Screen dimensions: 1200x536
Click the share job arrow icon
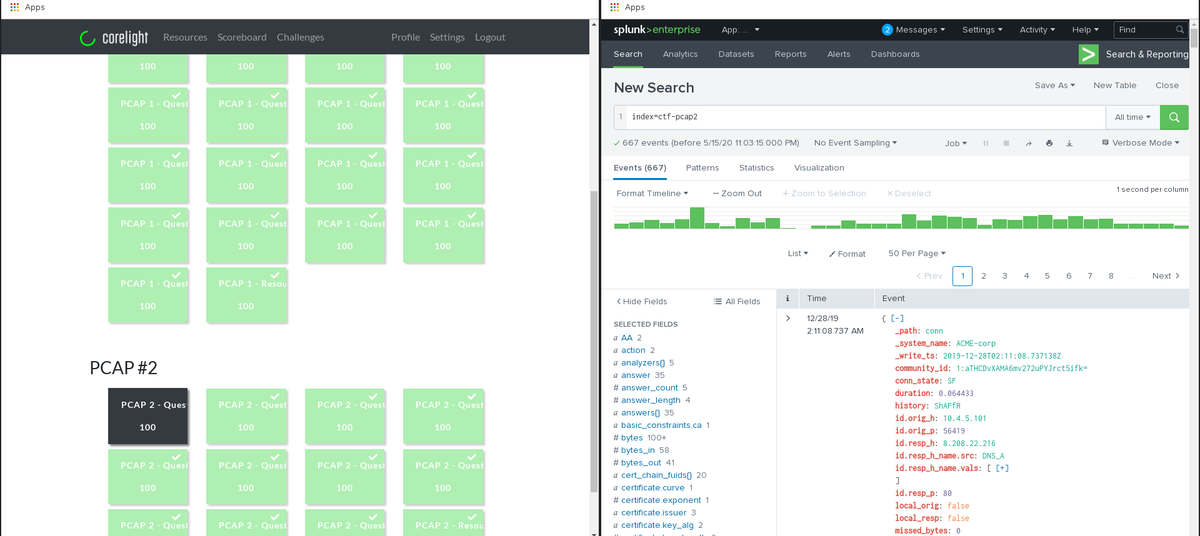1028,143
